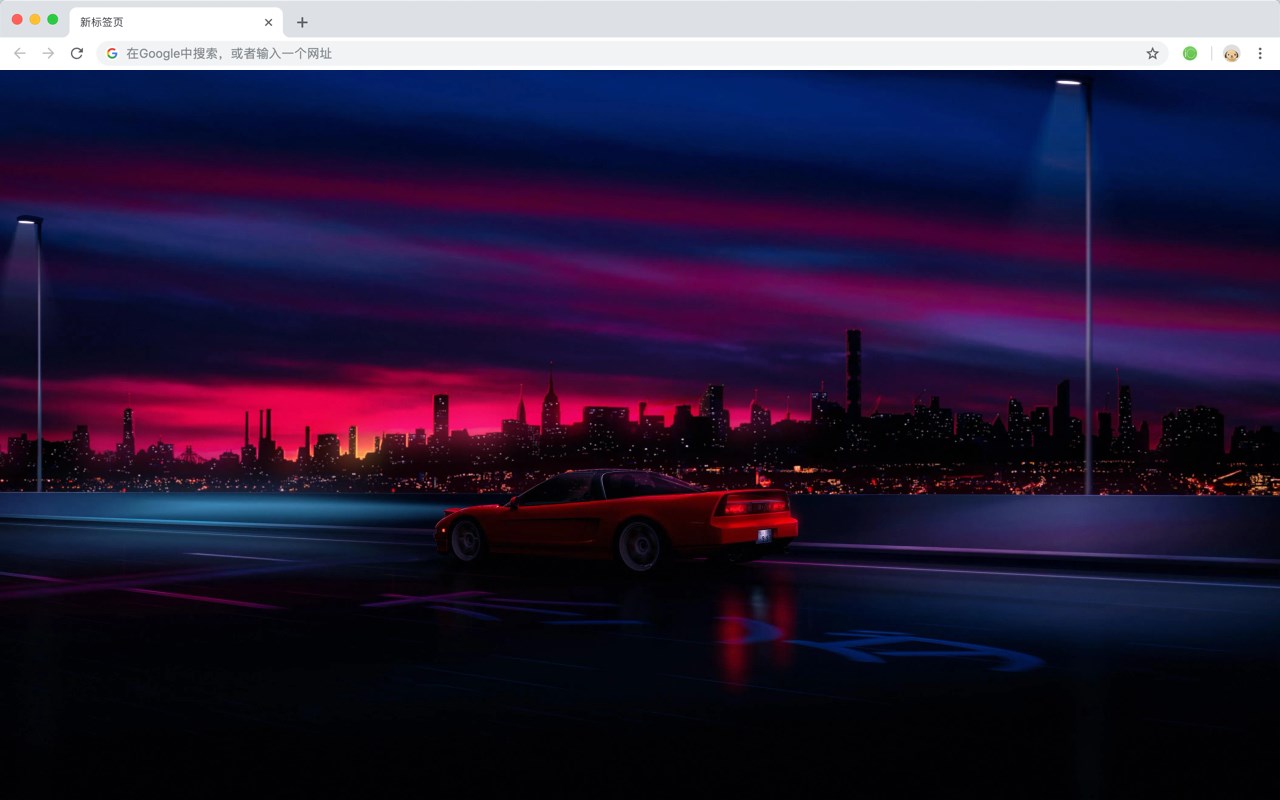Open Chrome's three-dot menu
Image resolution: width=1280 pixels, height=800 pixels.
(1260, 53)
